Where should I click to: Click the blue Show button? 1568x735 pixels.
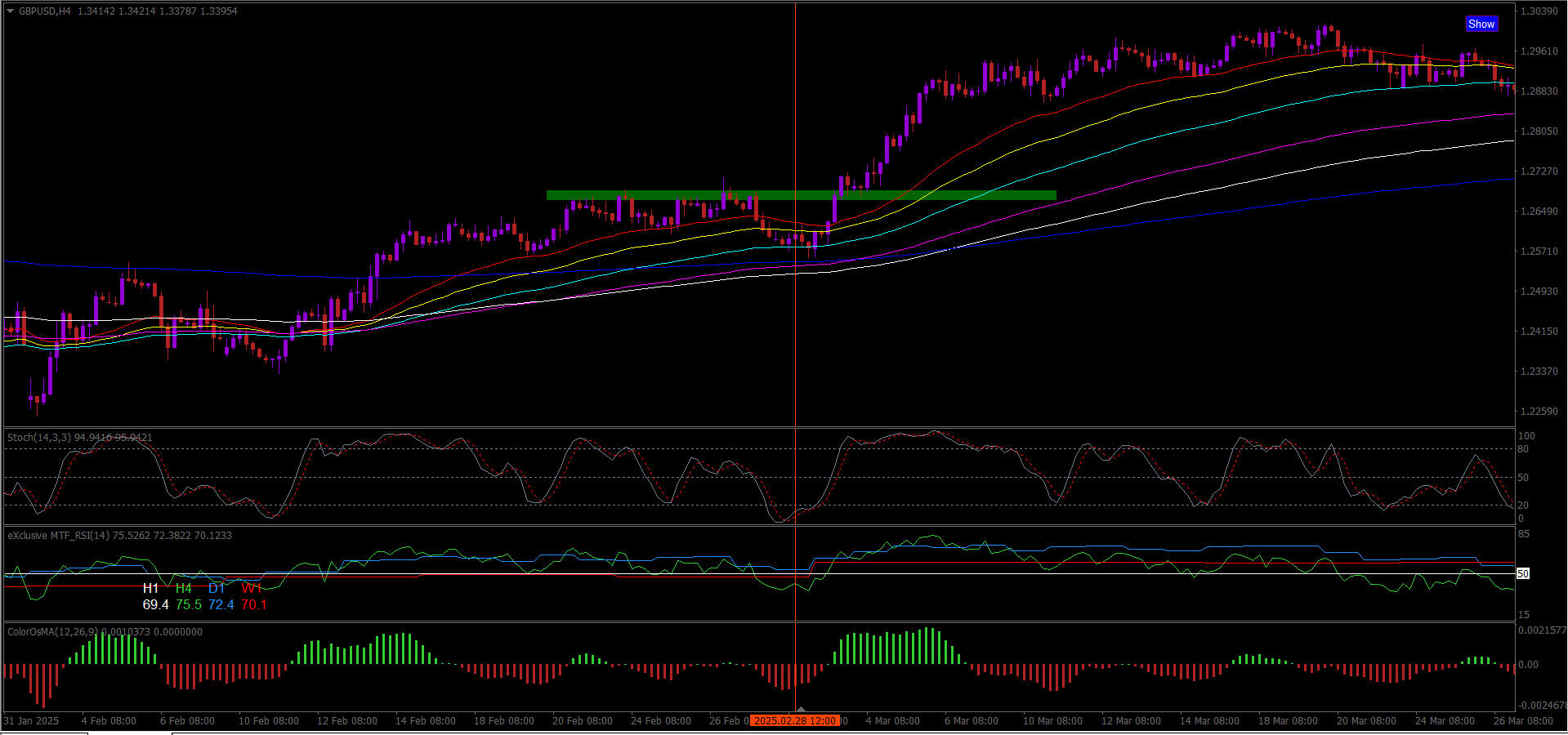click(x=1481, y=24)
